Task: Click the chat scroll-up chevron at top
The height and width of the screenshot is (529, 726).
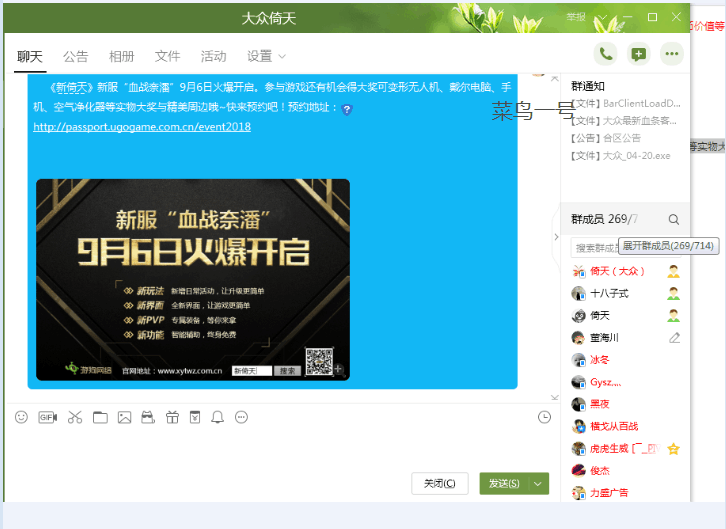Action: click(x=555, y=79)
